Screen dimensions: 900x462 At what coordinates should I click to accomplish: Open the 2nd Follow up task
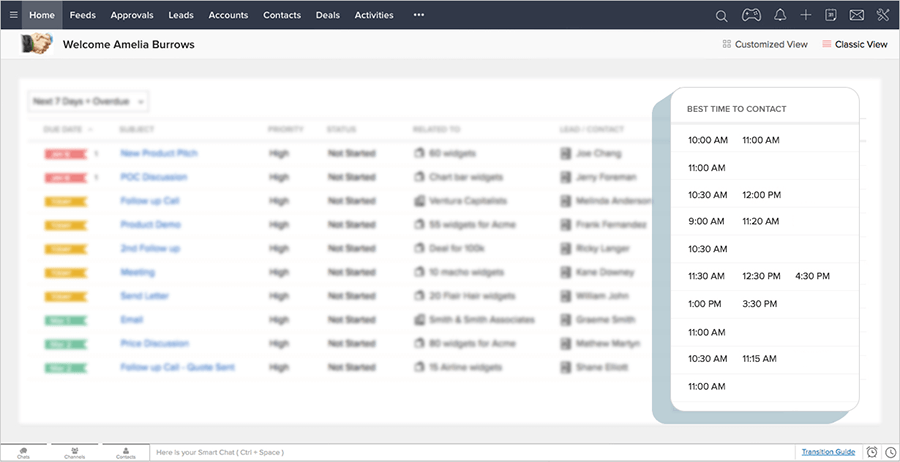(x=150, y=249)
